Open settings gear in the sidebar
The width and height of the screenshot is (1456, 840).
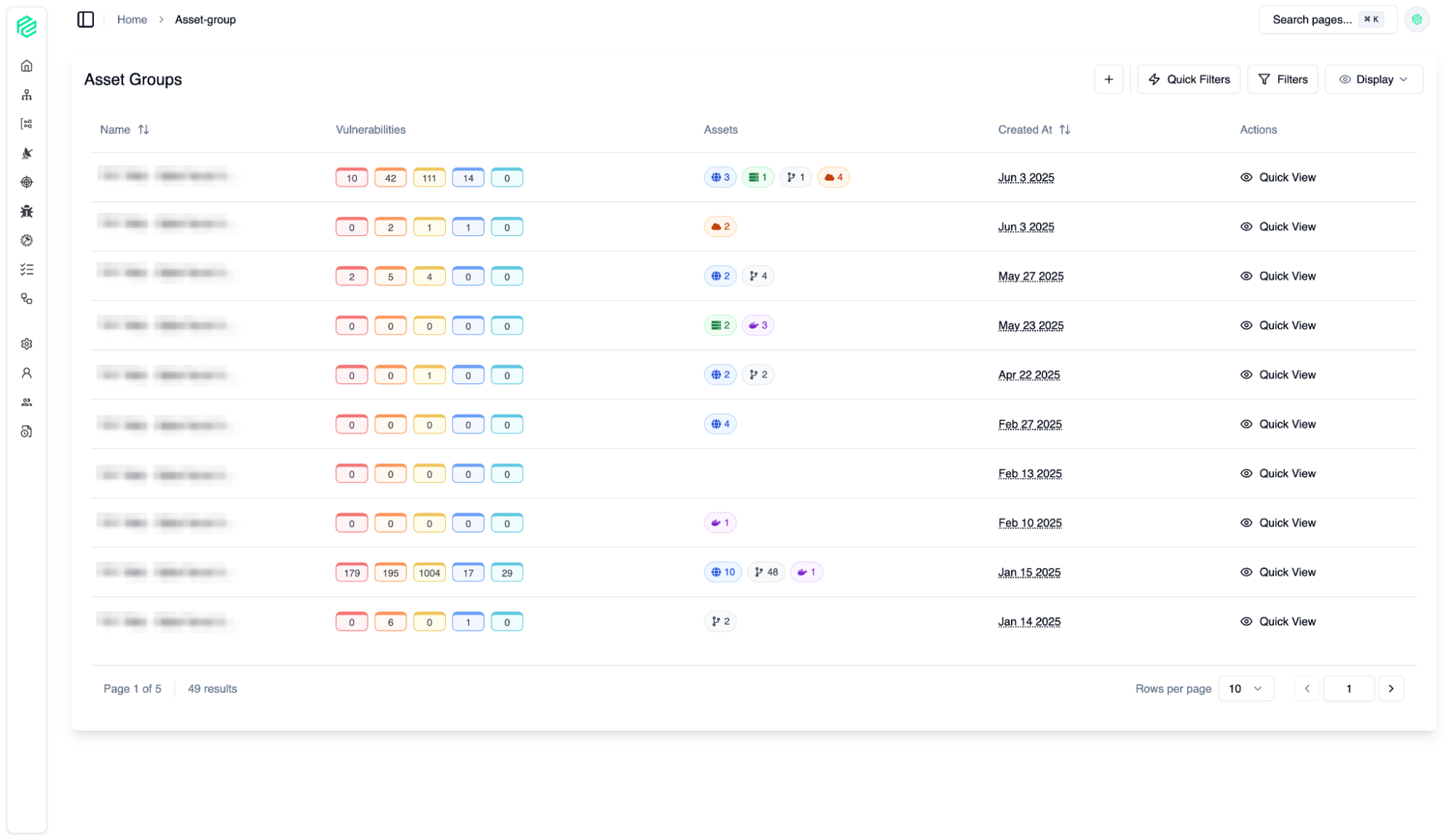[x=27, y=344]
